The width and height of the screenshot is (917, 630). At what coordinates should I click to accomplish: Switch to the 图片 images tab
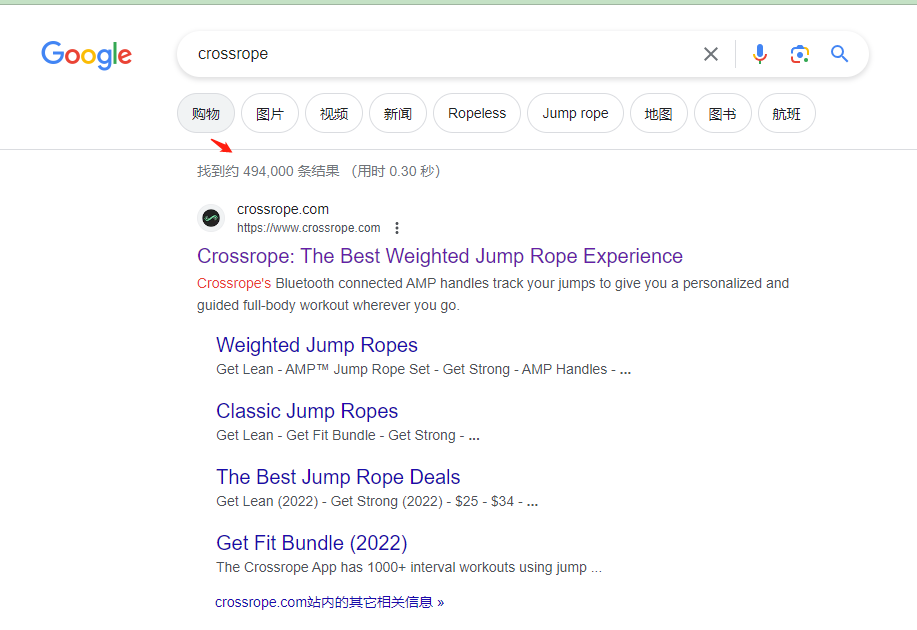tap(270, 114)
